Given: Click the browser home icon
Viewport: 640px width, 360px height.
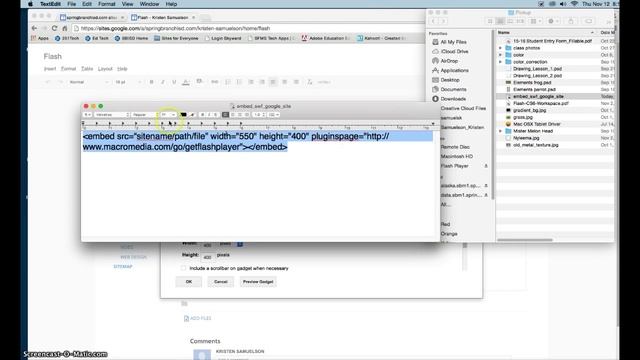Looking at the screenshot, I should coord(64,28).
